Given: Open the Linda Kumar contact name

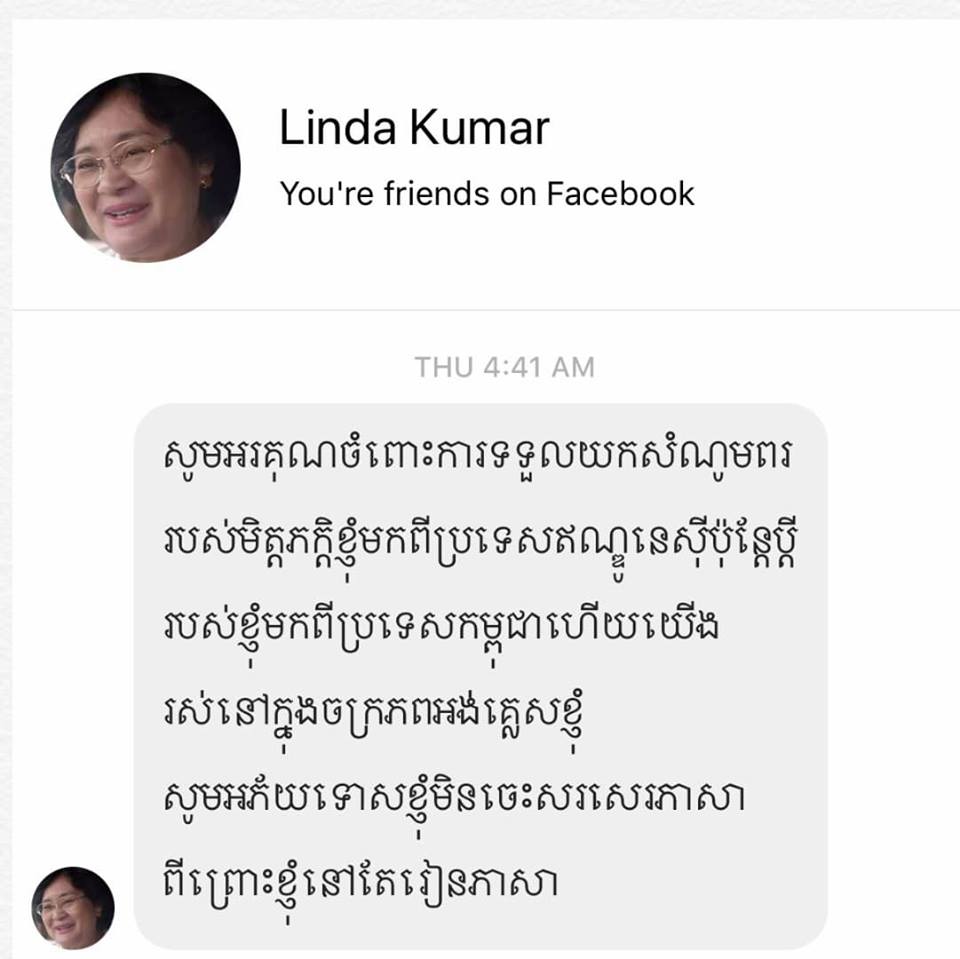Looking at the screenshot, I should (414, 127).
